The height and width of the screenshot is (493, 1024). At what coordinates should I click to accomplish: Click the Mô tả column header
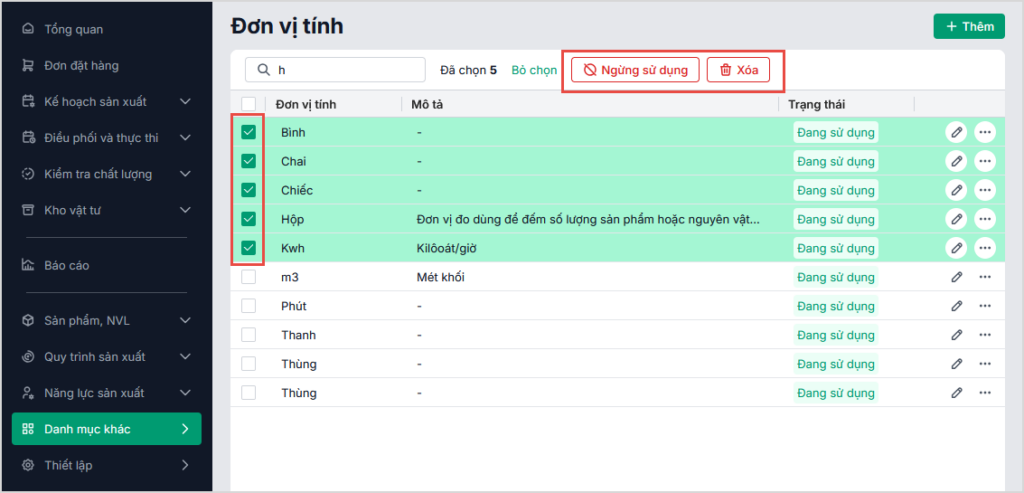pos(428,104)
